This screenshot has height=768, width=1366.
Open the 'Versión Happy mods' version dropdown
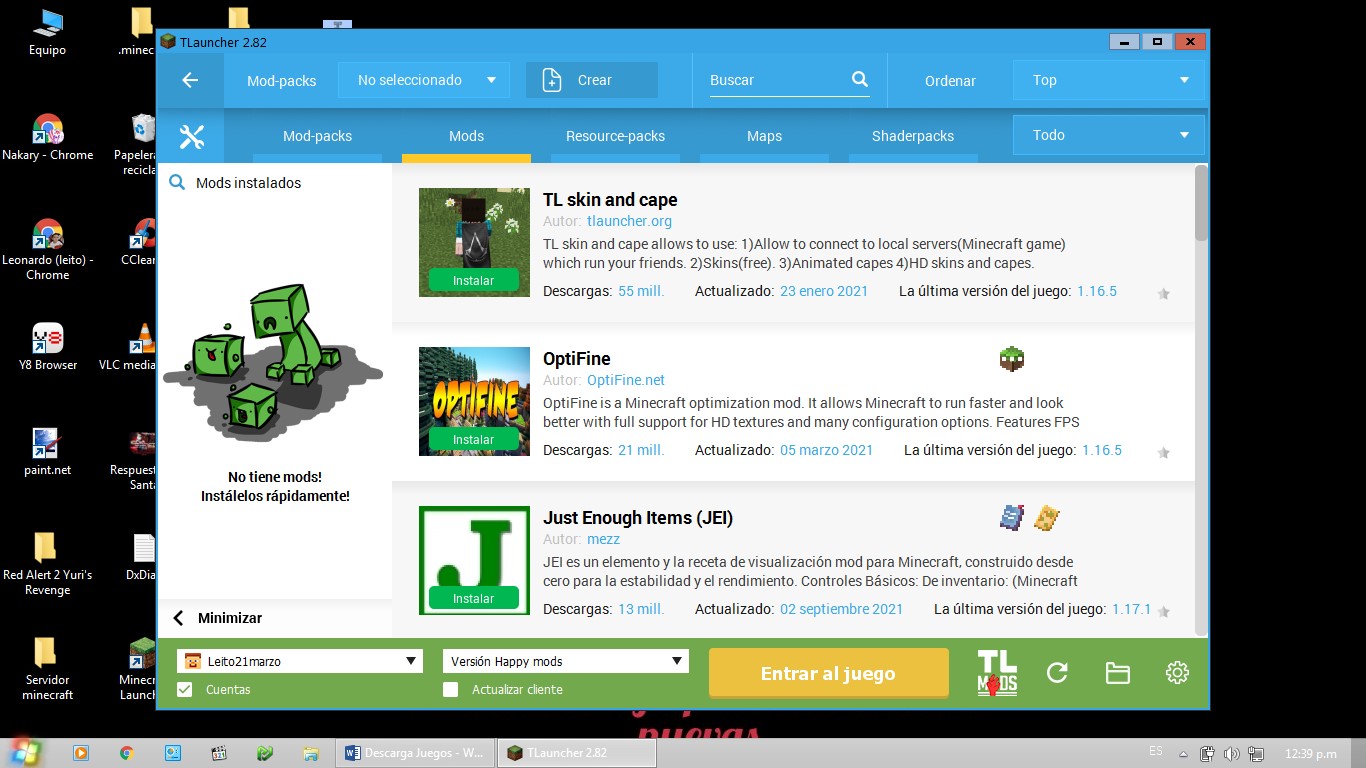pyautogui.click(x=566, y=661)
